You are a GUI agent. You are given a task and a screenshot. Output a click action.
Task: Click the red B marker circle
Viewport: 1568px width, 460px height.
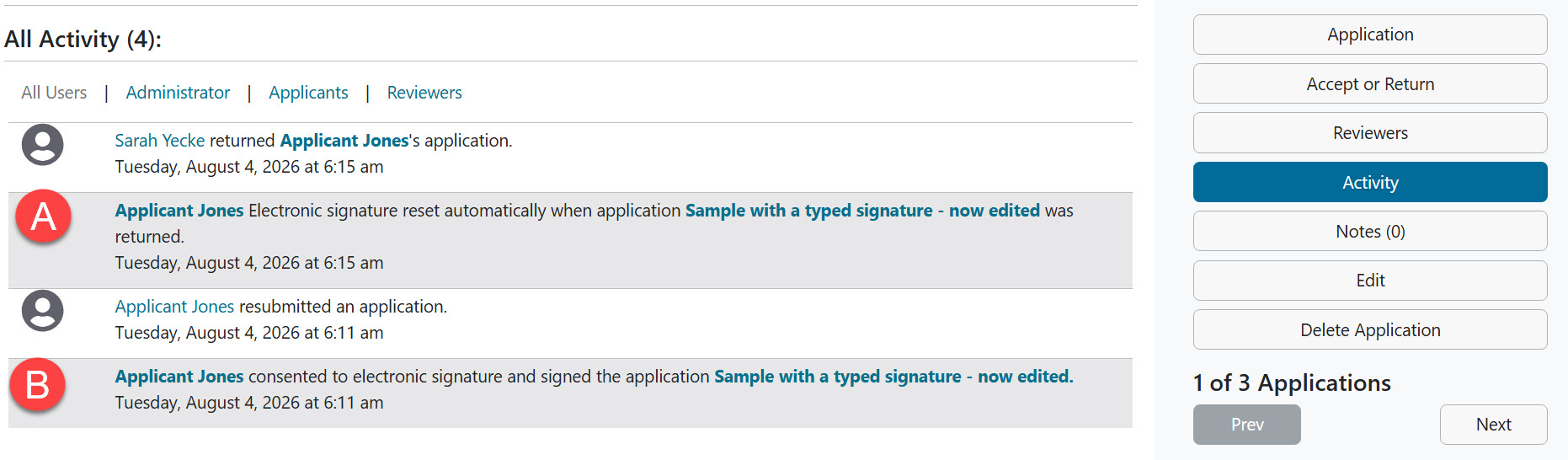coord(38,385)
